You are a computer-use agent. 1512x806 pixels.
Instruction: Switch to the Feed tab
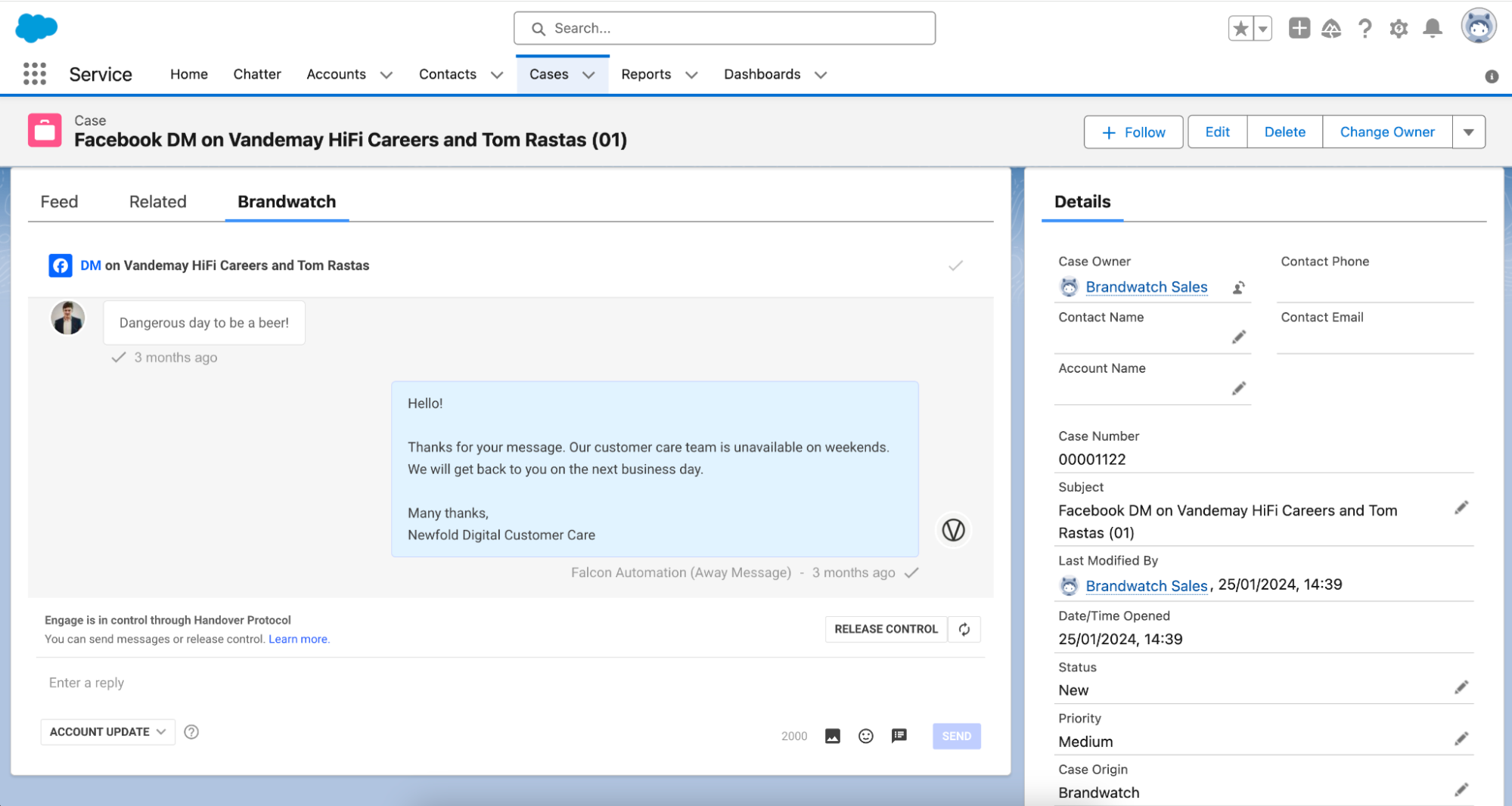[59, 202]
